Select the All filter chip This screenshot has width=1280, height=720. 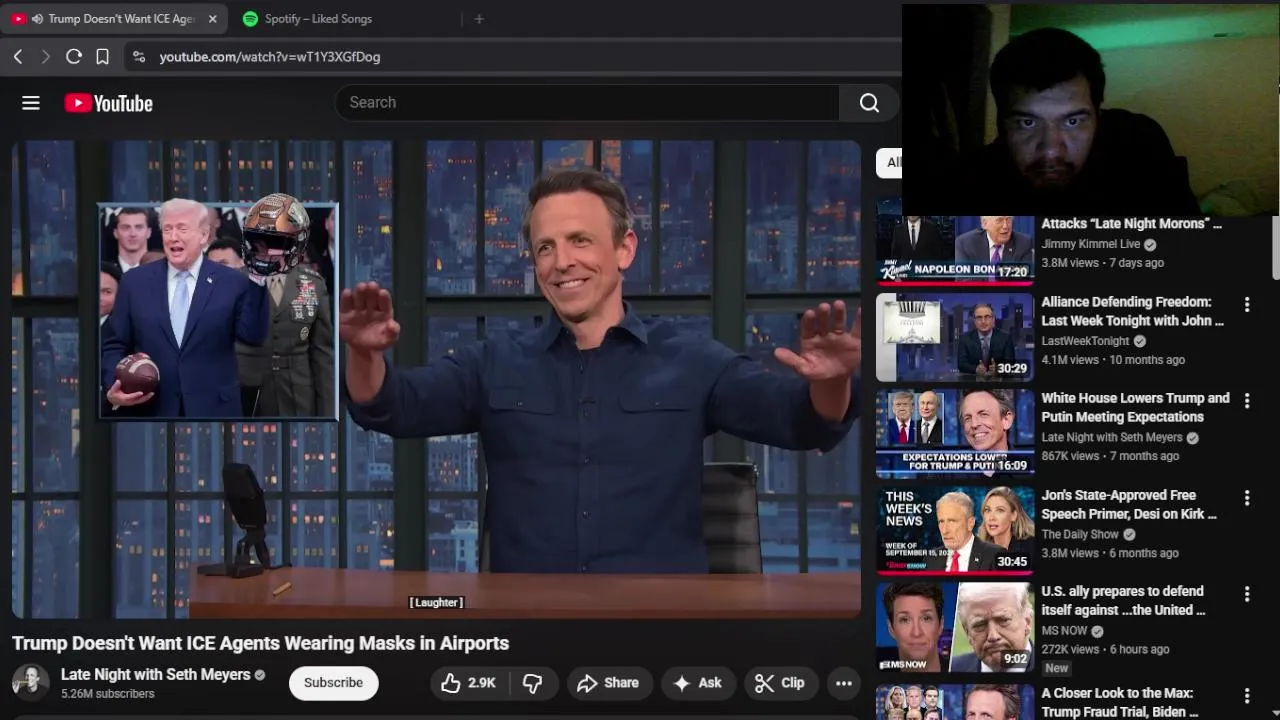coord(890,162)
